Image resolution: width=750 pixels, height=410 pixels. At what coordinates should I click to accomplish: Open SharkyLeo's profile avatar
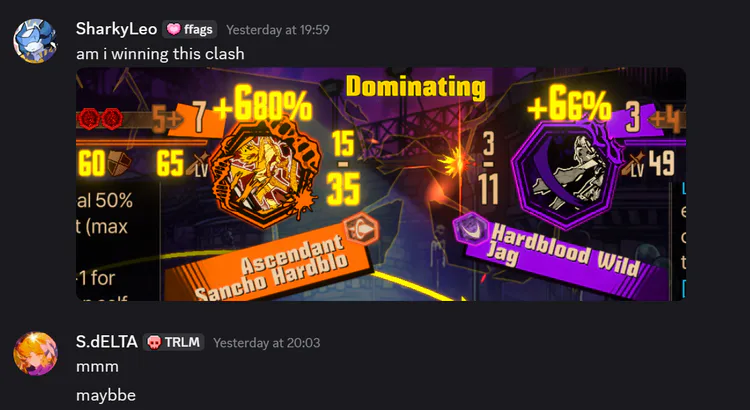click(x=35, y=41)
